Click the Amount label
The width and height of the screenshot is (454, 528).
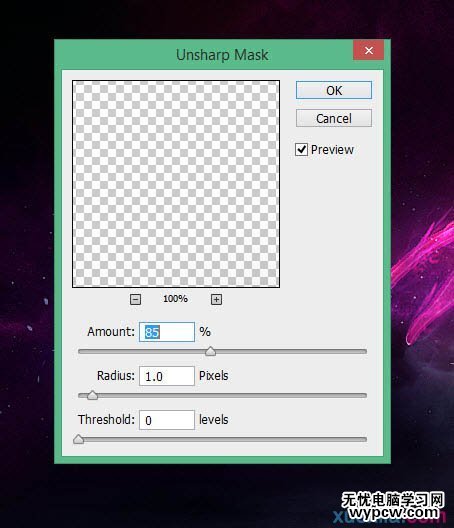[x=111, y=332]
